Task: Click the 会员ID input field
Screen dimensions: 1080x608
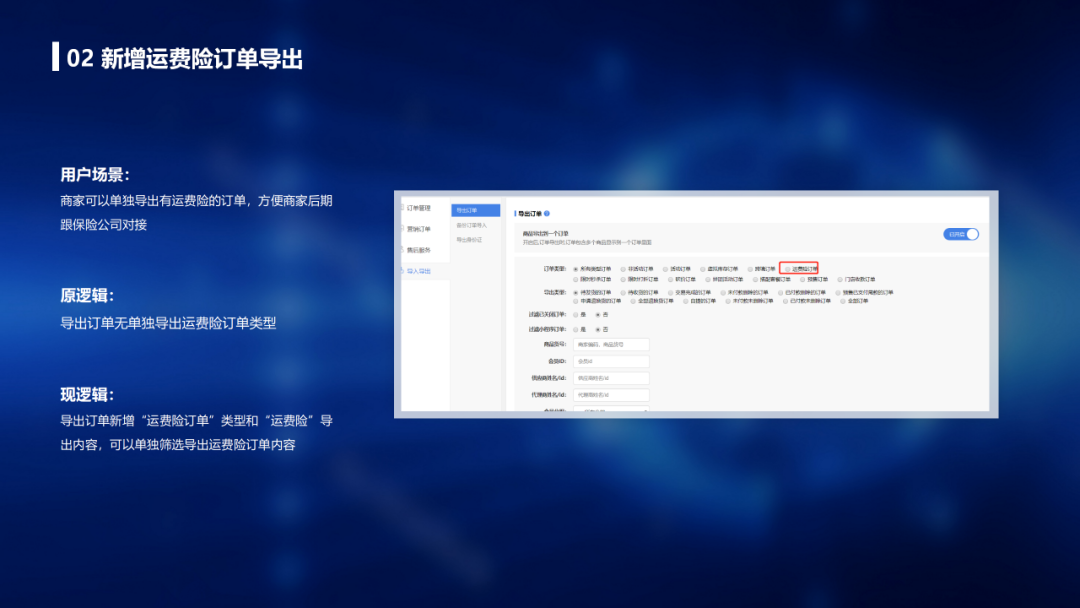Action: (611, 361)
